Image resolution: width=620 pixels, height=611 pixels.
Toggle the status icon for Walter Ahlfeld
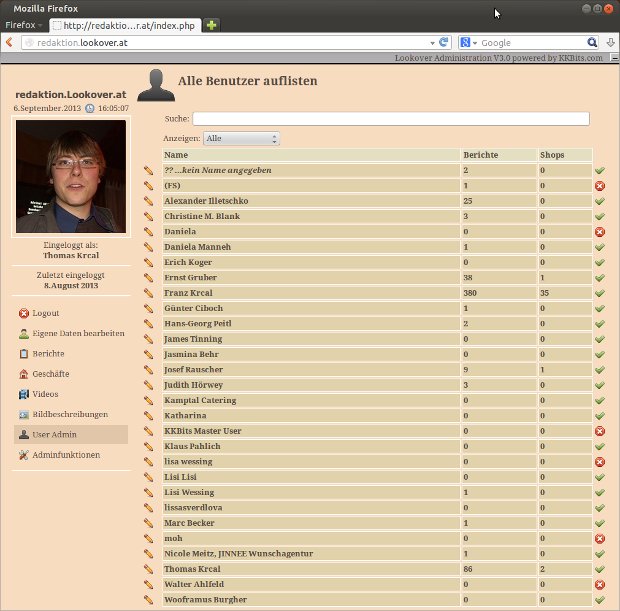tap(600, 585)
